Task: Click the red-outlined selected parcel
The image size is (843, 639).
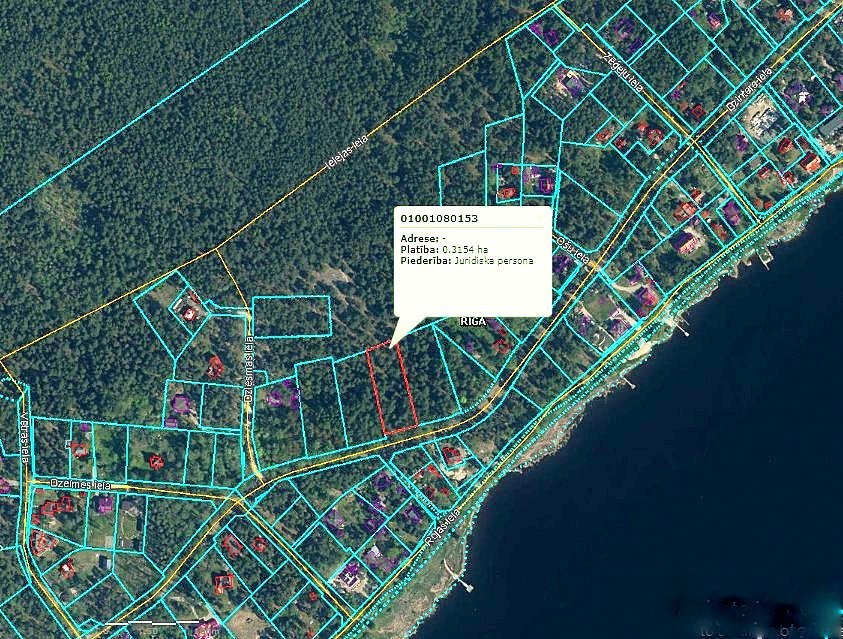Action: [x=392, y=390]
